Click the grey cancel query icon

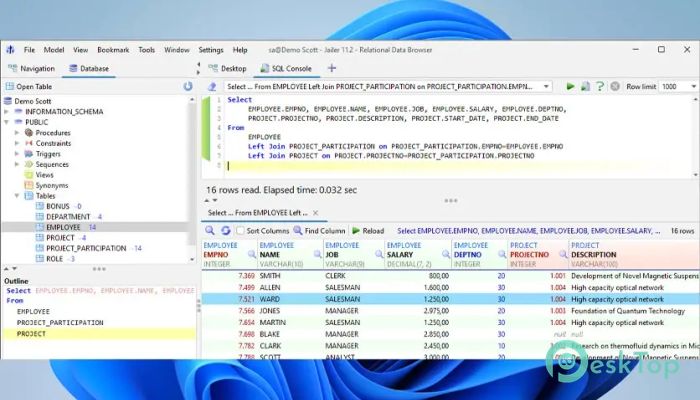pos(615,86)
